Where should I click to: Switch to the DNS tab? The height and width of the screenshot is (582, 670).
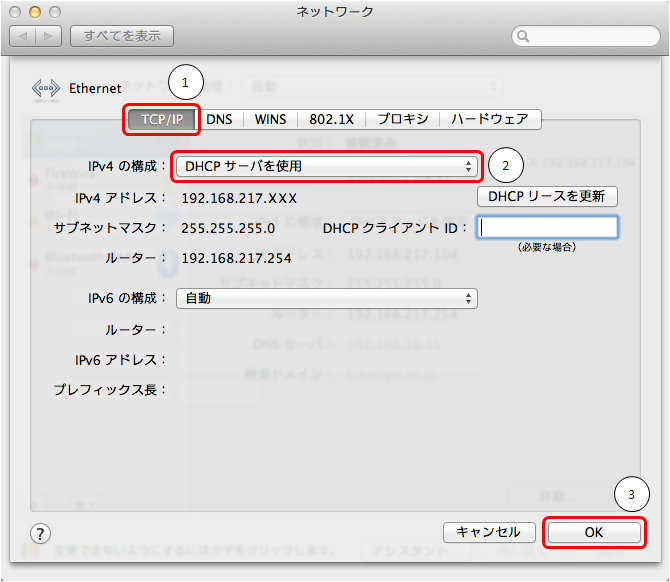tap(219, 119)
